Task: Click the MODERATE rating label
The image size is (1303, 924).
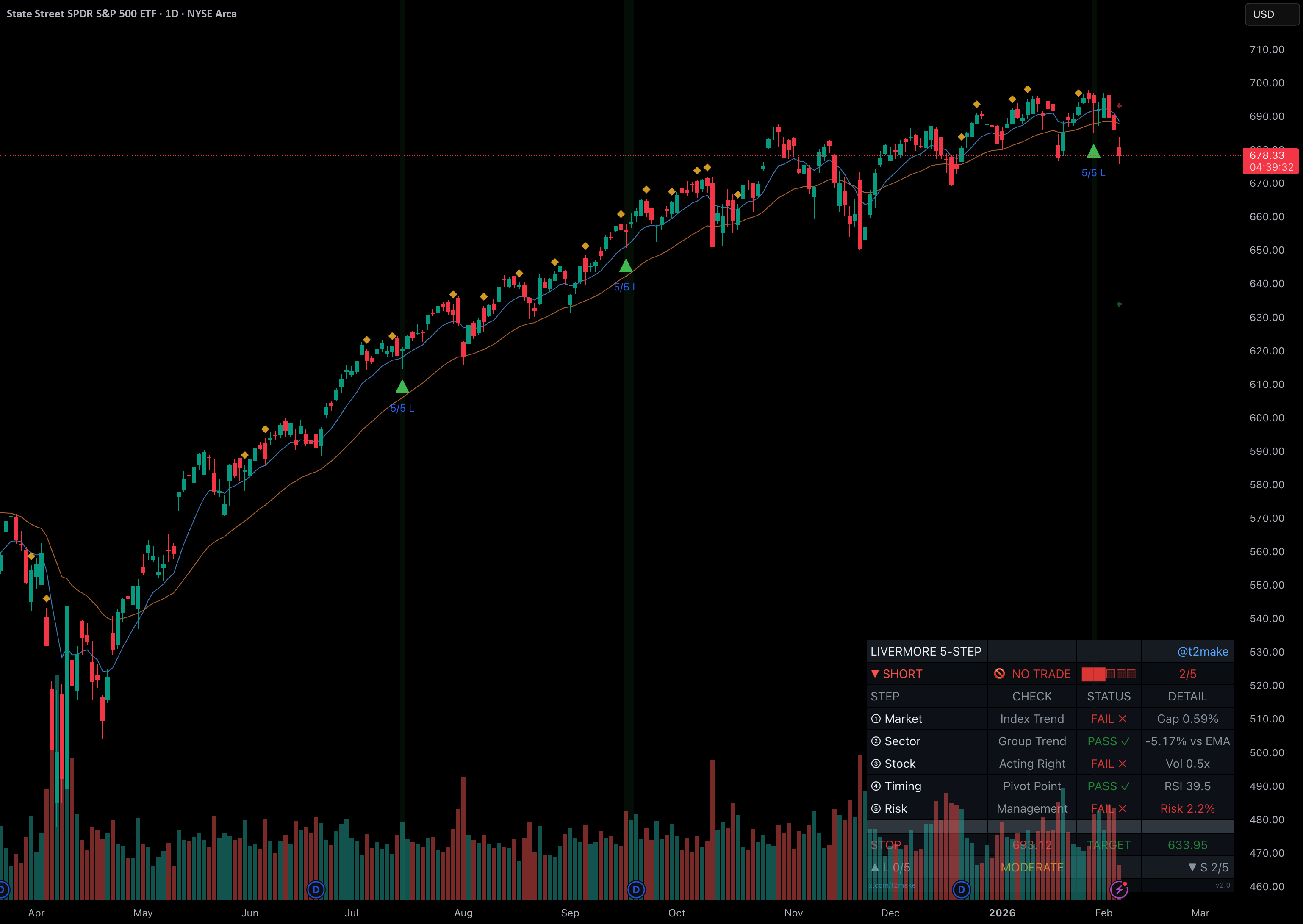Action: pyautogui.click(x=1032, y=868)
